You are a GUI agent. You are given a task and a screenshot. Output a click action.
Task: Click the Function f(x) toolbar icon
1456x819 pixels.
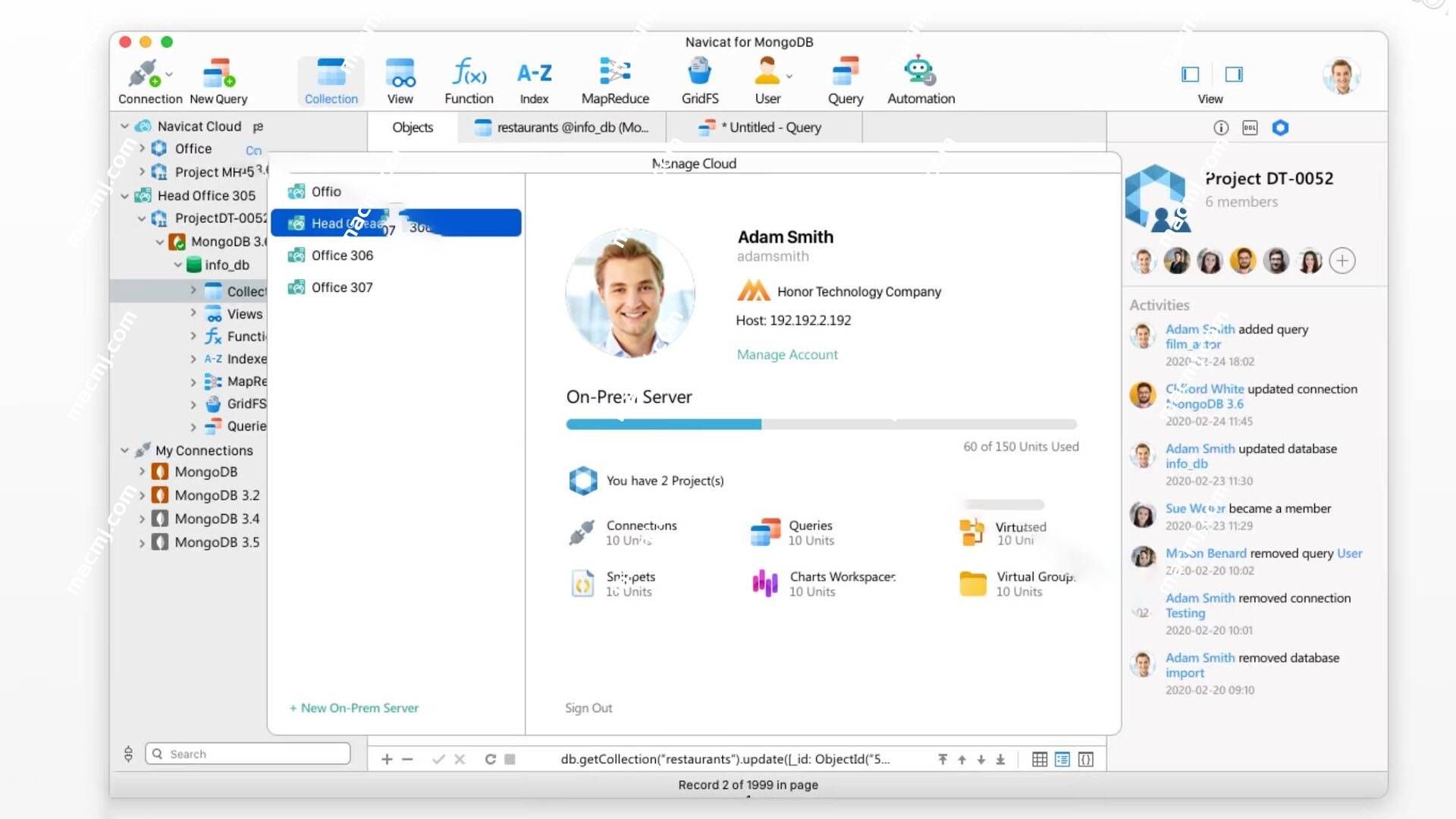(x=469, y=73)
